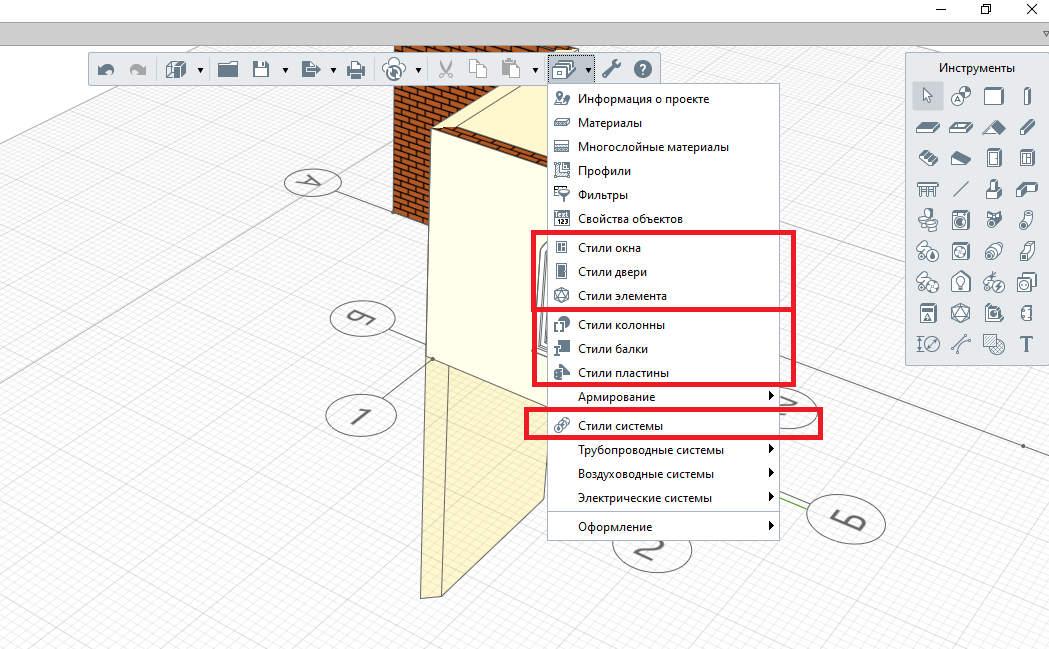Select the Text tool

point(1027,345)
